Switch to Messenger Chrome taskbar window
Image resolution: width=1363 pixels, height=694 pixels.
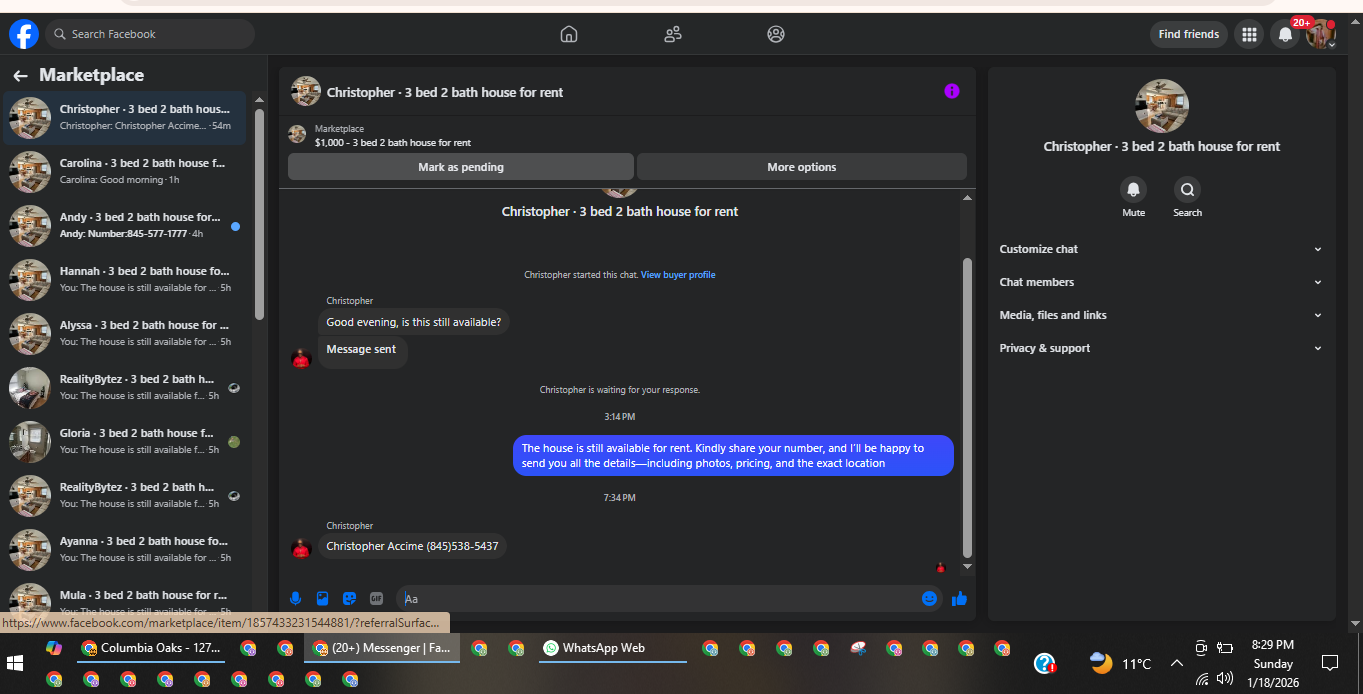point(382,648)
